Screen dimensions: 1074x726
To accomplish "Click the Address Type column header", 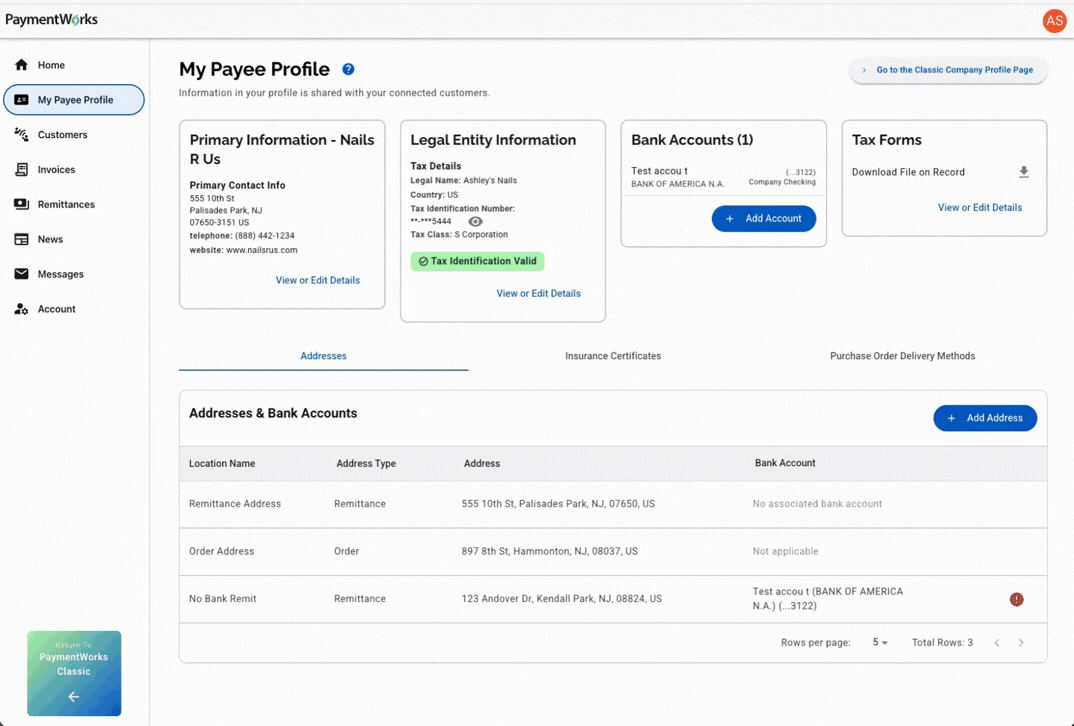I will point(366,464).
